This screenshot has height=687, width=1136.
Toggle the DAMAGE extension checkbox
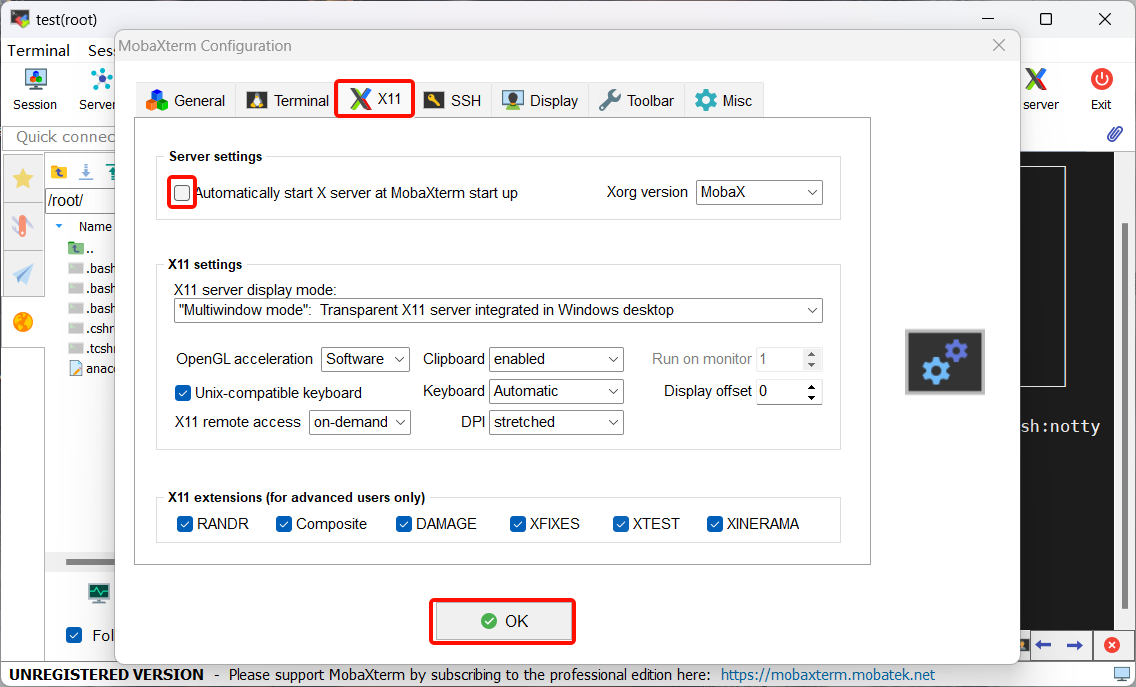404,524
